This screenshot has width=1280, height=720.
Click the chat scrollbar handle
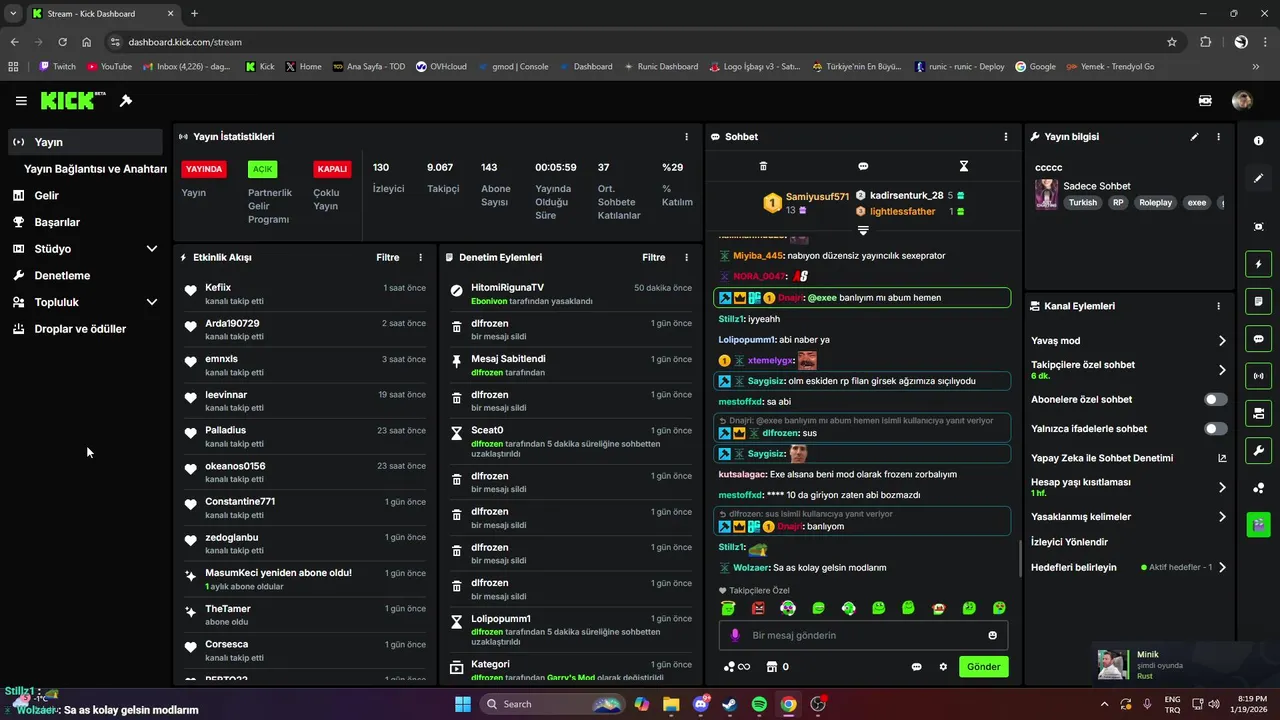tap(1019, 557)
